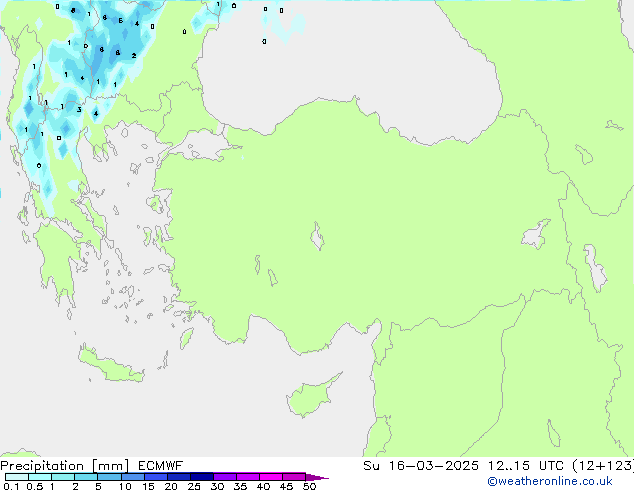Click the '20' legend scale label
634x490 pixels.
(x=171, y=486)
